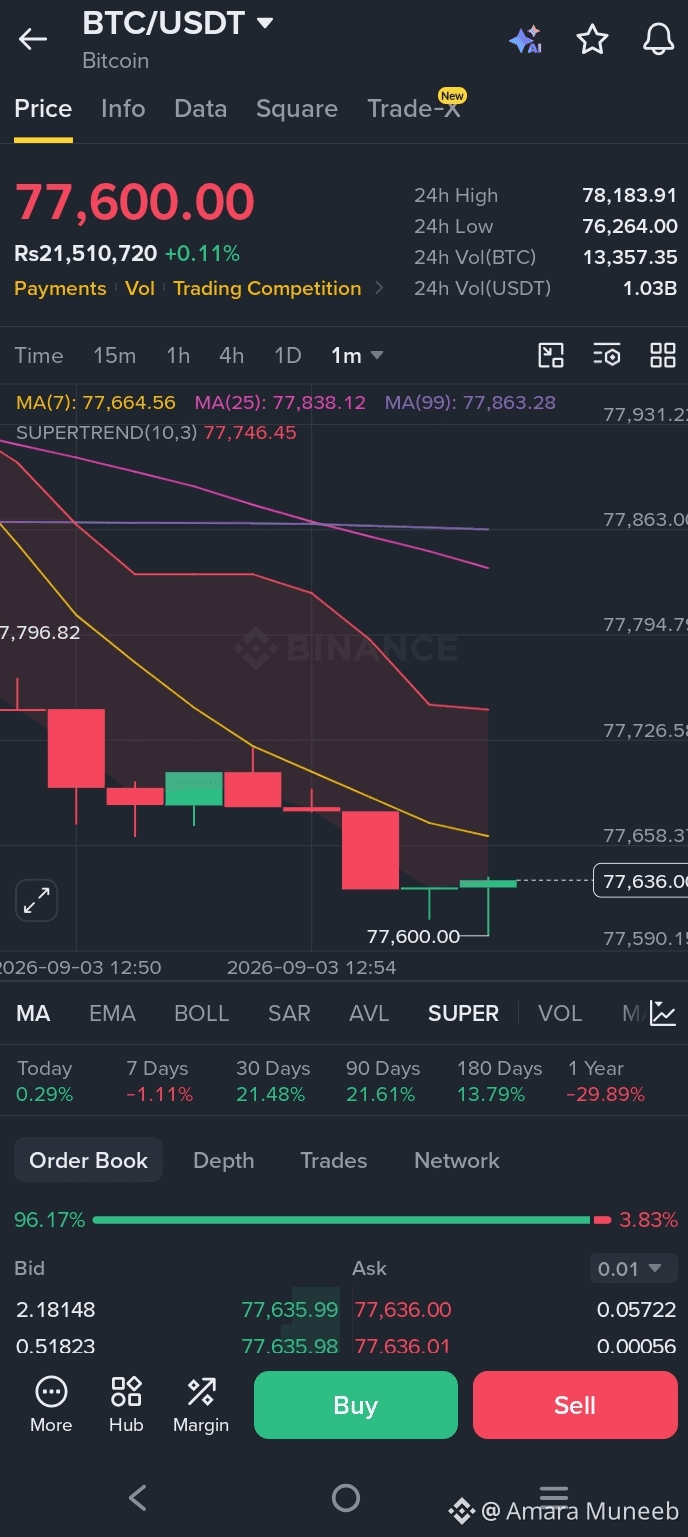The width and height of the screenshot is (688, 1537).
Task: Tap the bid/ask ratio bar
Action: tap(351, 1220)
